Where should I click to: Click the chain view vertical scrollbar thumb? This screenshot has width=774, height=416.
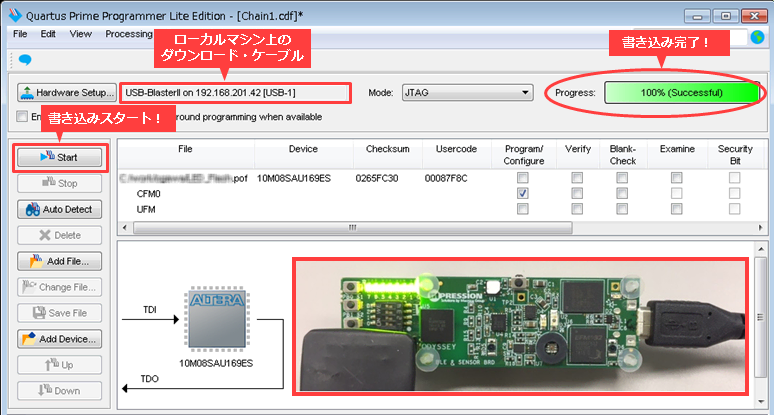tap(760, 317)
